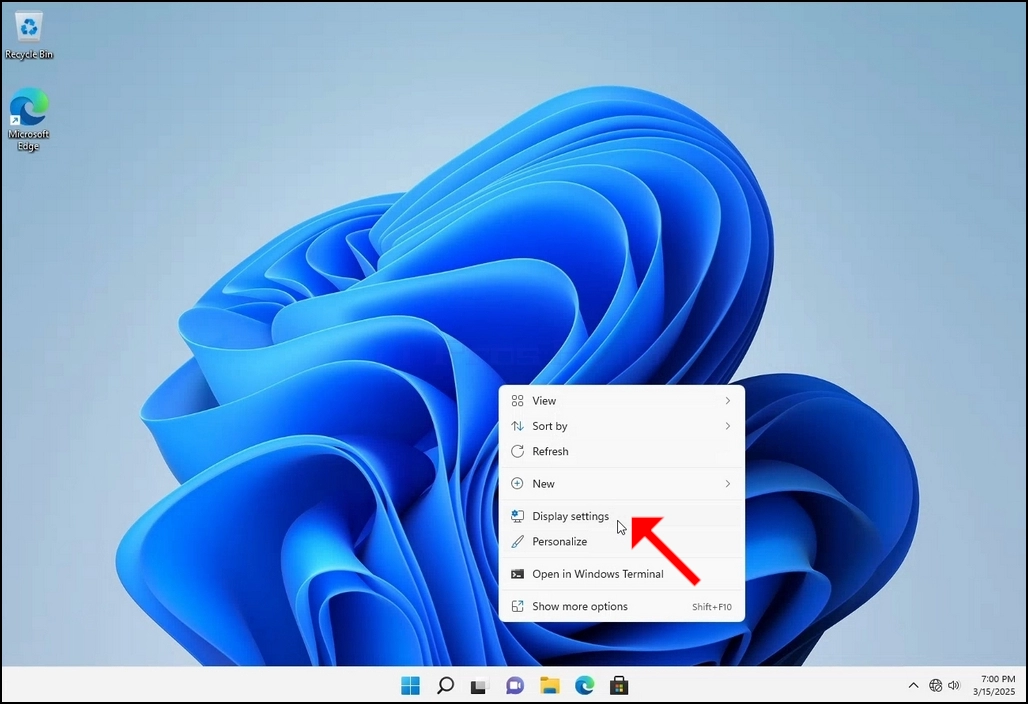Expand the New submenu
Viewport: 1028px width, 704px height.
pyautogui.click(x=622, y=484)
